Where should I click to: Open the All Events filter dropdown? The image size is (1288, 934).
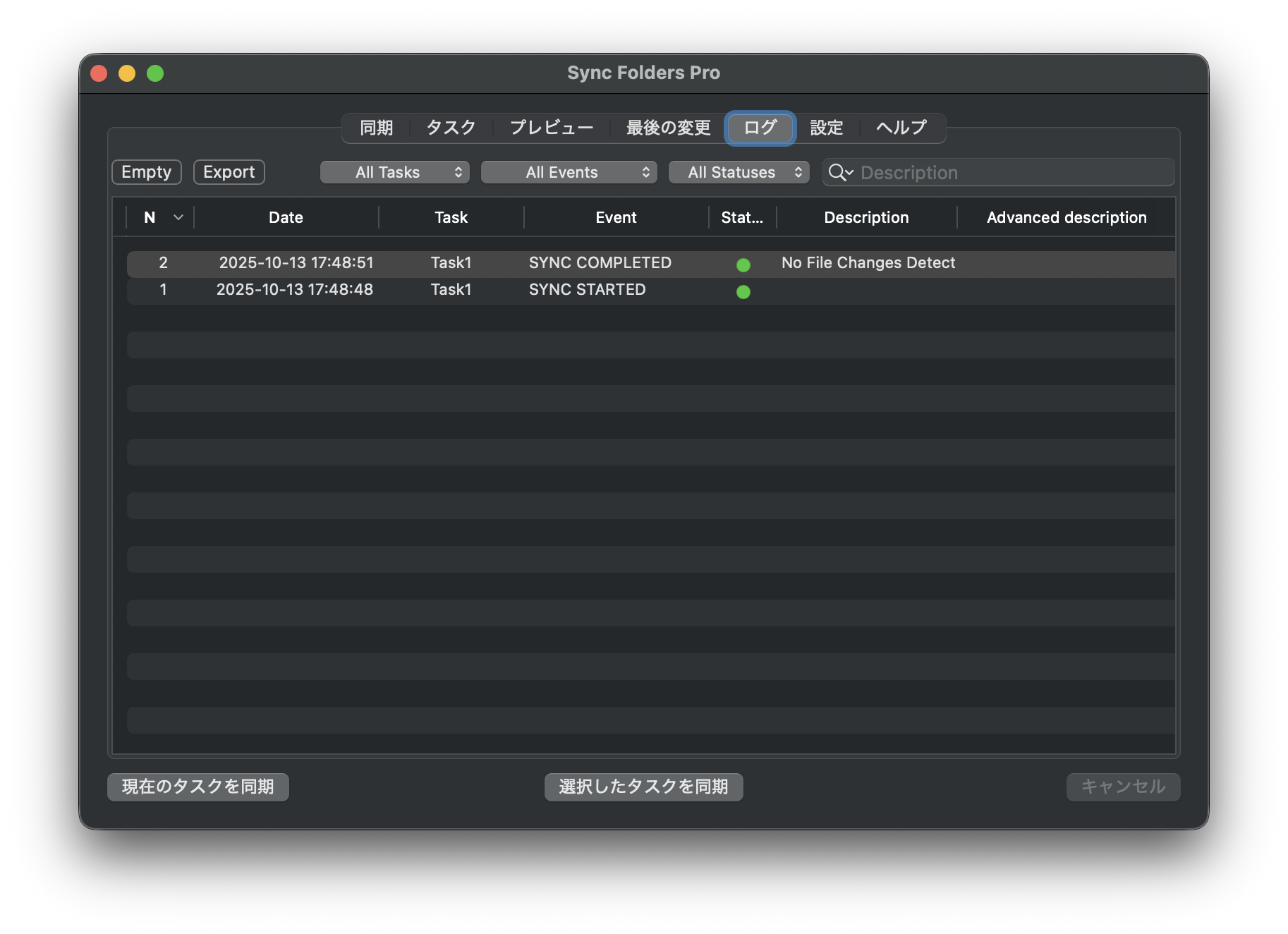point(569,173)
